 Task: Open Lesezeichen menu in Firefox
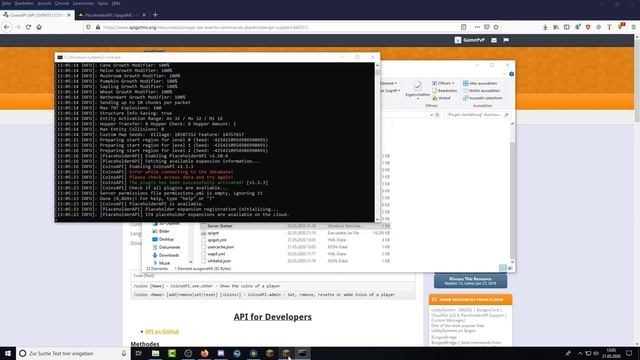point(83,3)
